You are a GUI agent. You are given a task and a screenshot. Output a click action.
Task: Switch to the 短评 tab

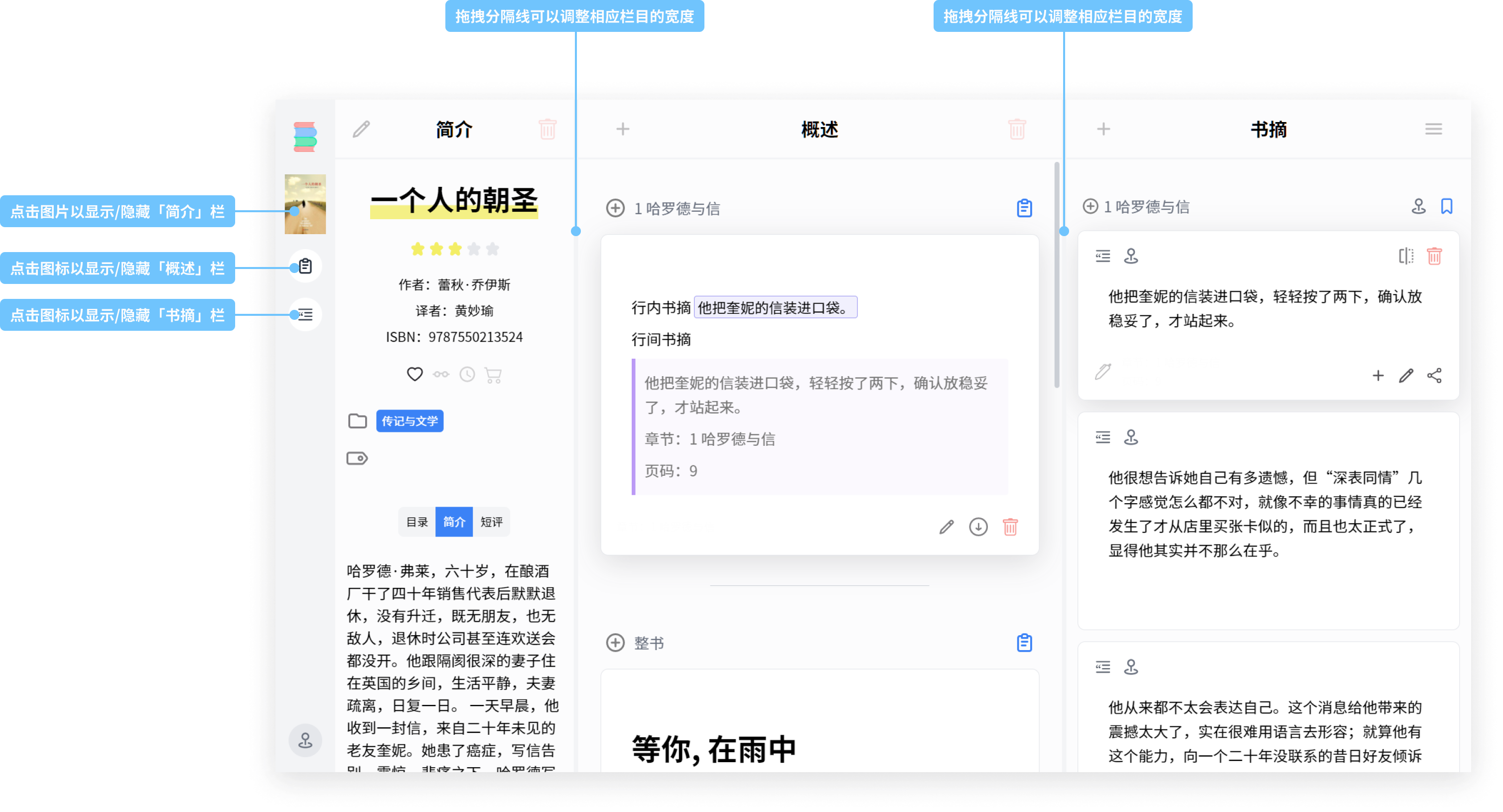pyautogui.click(x=491, y=522)
